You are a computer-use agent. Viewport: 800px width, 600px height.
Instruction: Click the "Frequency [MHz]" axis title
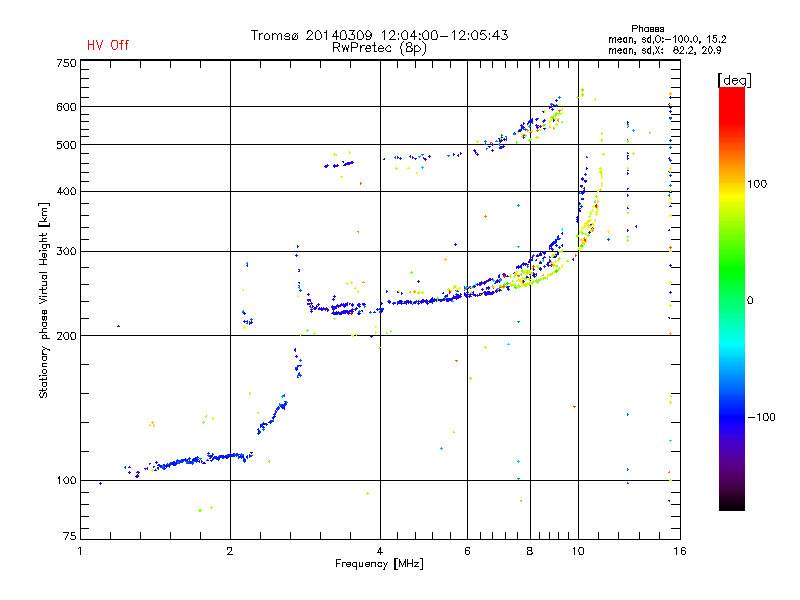(x=379, y=564)
